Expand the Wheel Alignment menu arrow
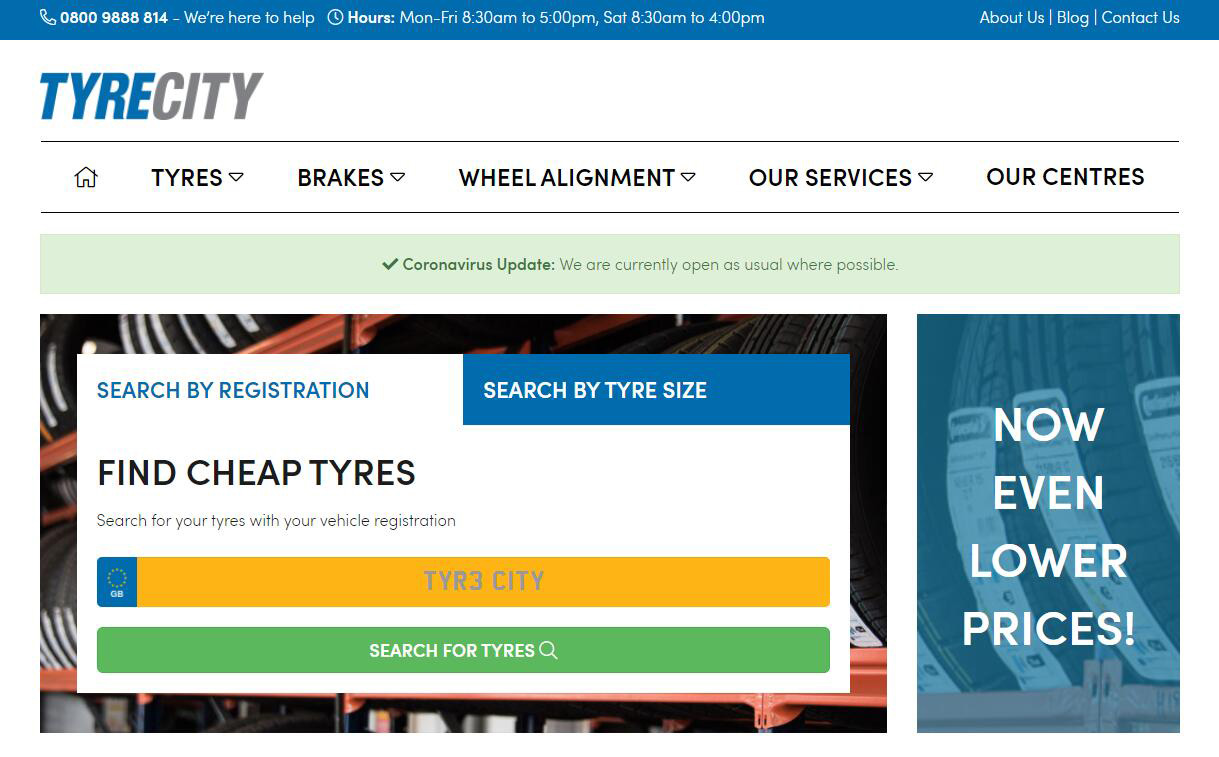 (x=688, y=177)
